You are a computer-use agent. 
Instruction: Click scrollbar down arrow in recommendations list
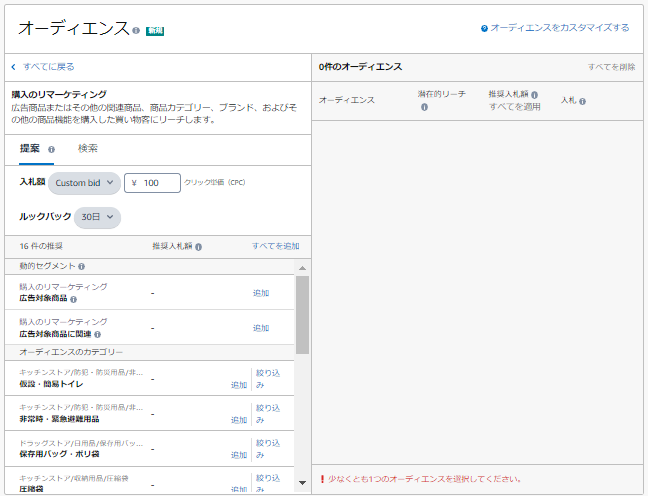click(303, 483)
